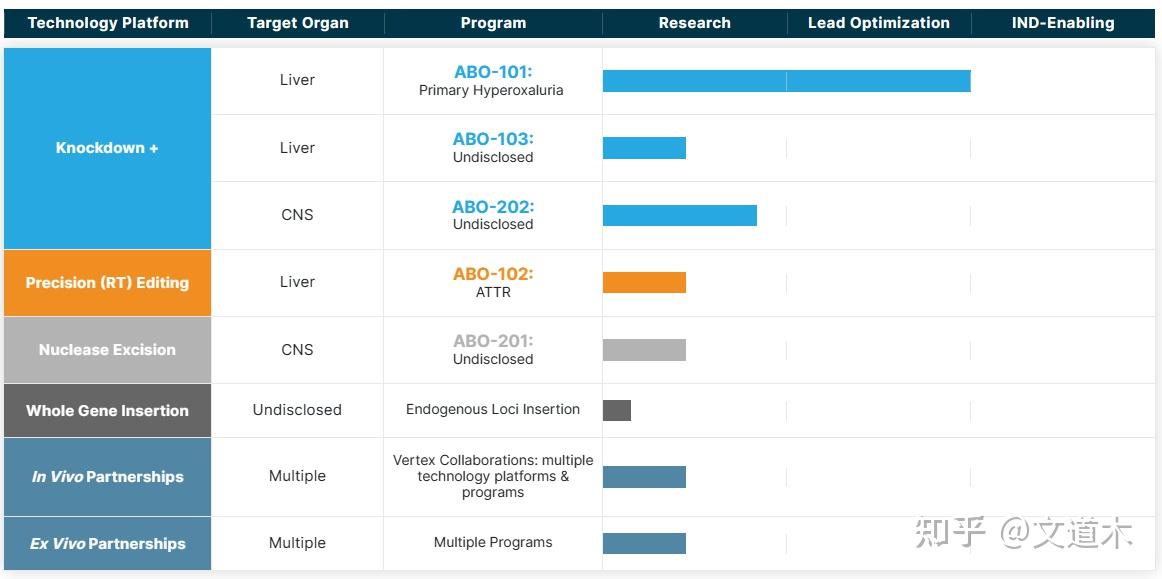This screenshot has height=579, width=1162.
Task: Click the Ex Vivo Partnerships cell
Action: pos(107,544)
